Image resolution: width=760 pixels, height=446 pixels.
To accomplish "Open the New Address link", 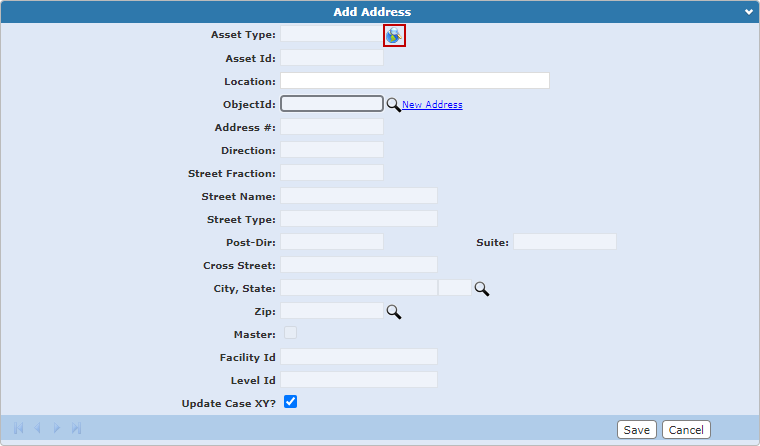I will pos(432,105).
